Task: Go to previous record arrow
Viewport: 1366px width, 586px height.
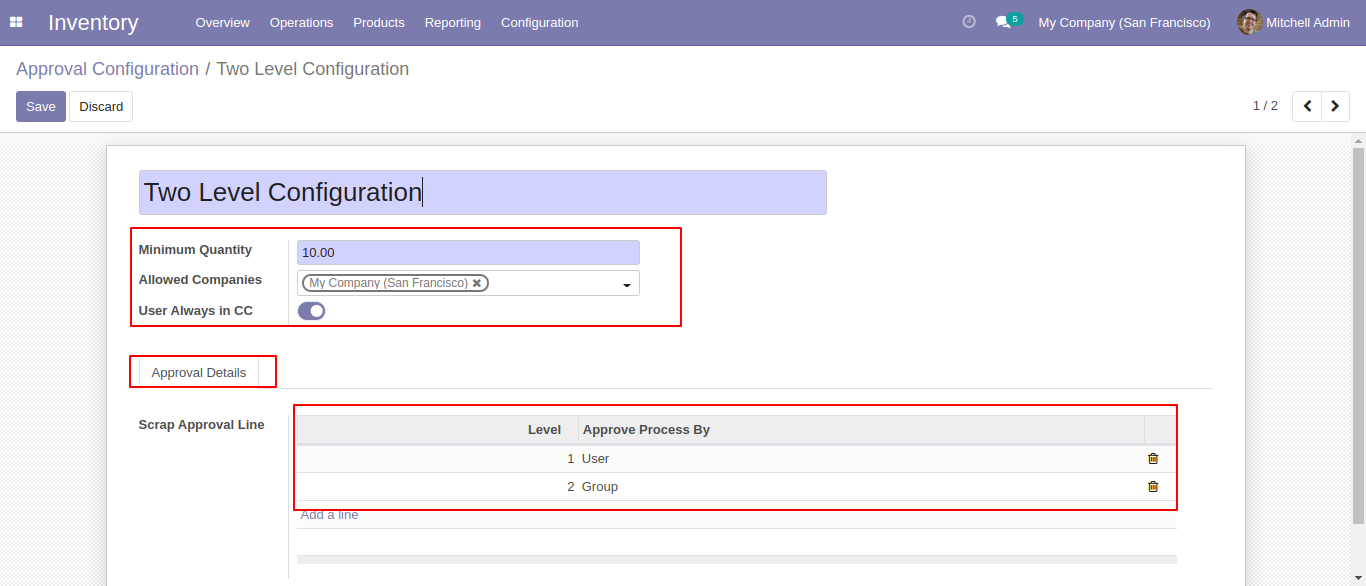Action: pos(1307,106)
